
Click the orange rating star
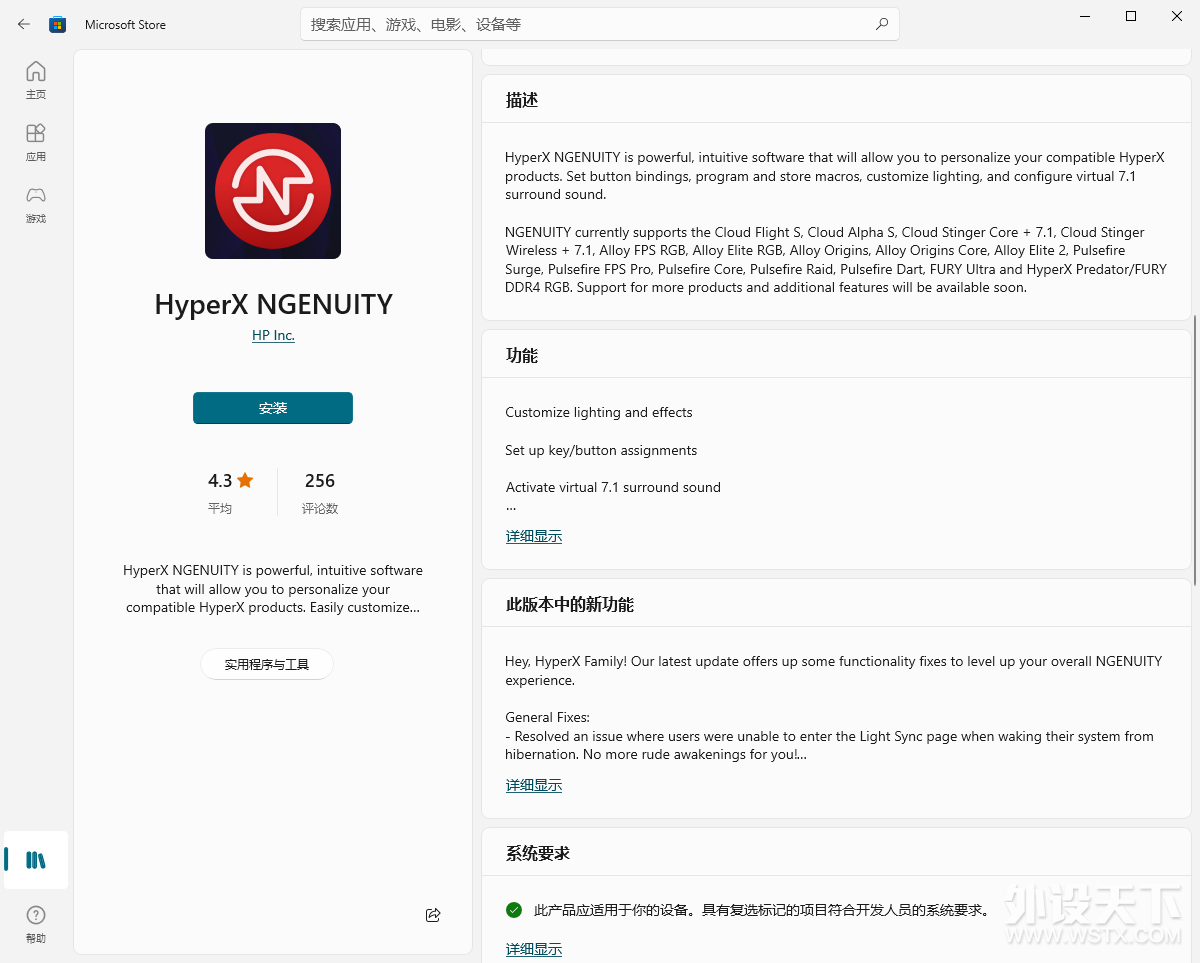pyautogui.click(x=245, y=481)
